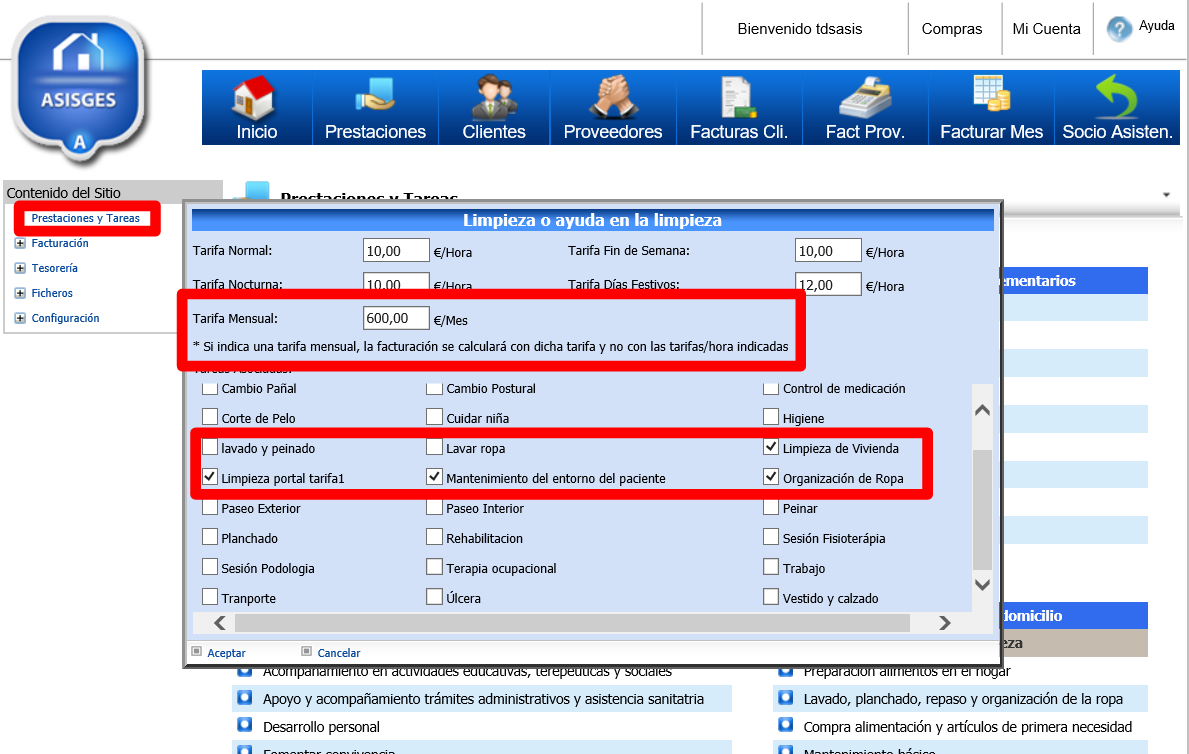This screenshot has width=1189, height=754.
Task: Go to Proveedores handshake icon
Action: [x=612, y=99]
